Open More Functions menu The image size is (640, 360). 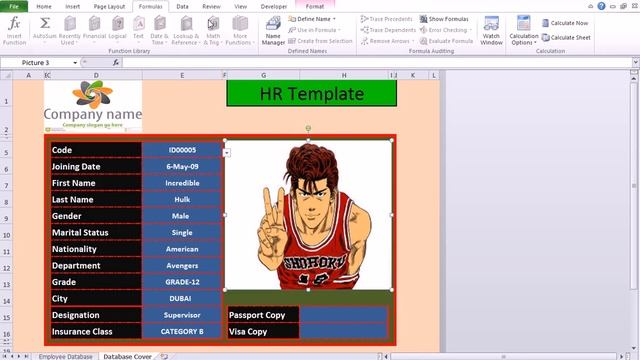coord(240,30)
